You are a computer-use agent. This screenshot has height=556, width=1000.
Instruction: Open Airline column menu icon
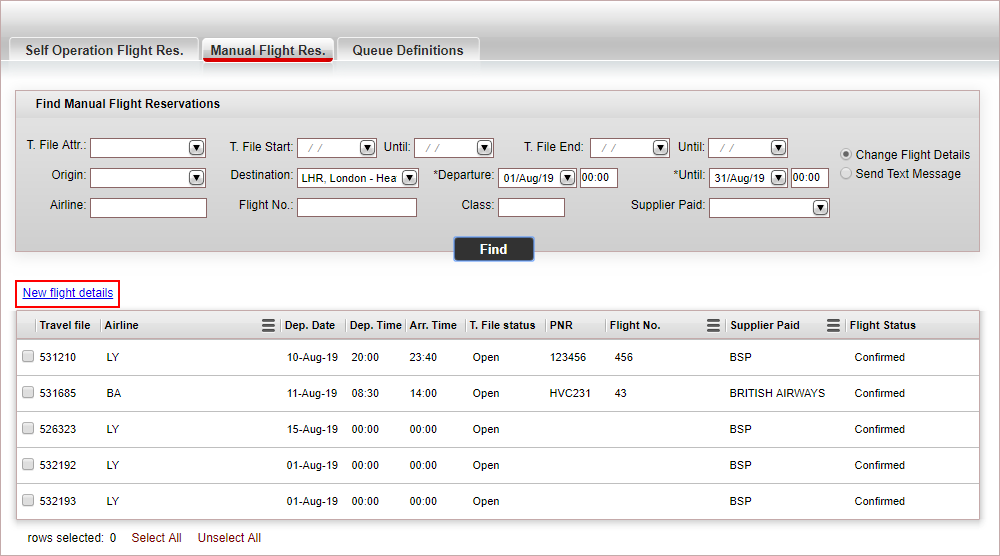coord(268,325)
